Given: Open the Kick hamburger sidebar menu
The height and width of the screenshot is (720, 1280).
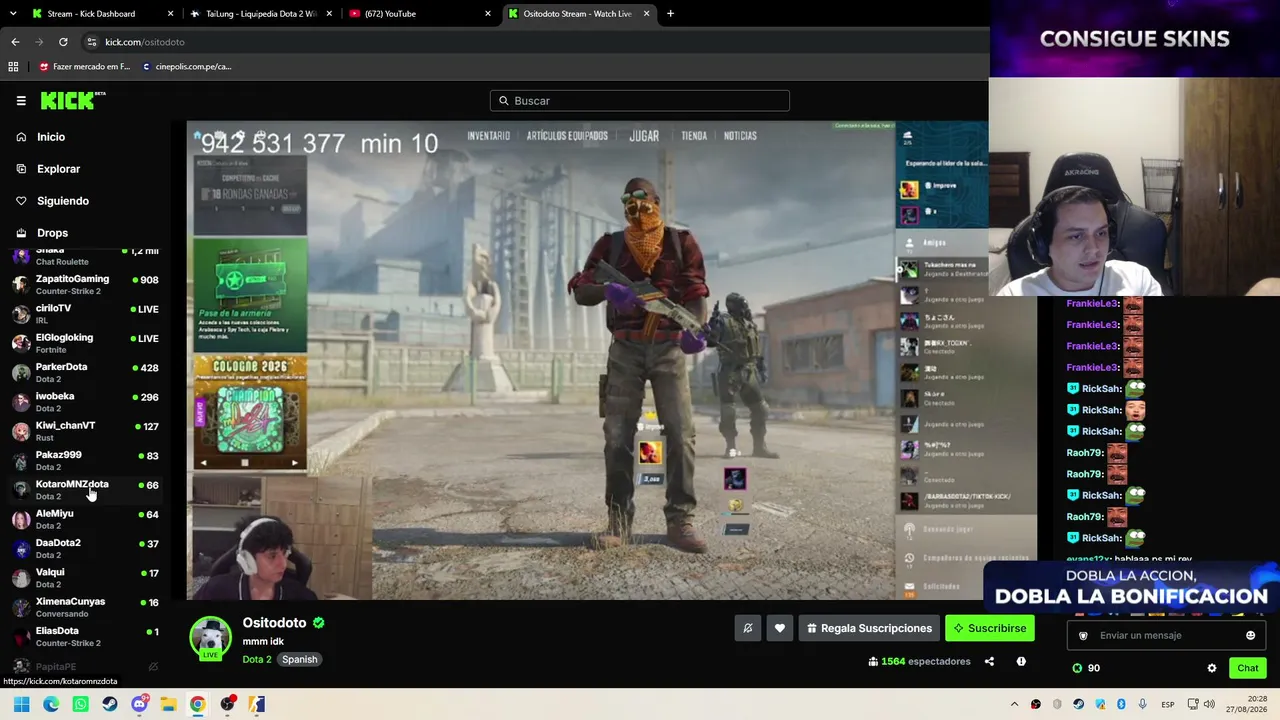Looking at the screenshot, I should point(21,101).
